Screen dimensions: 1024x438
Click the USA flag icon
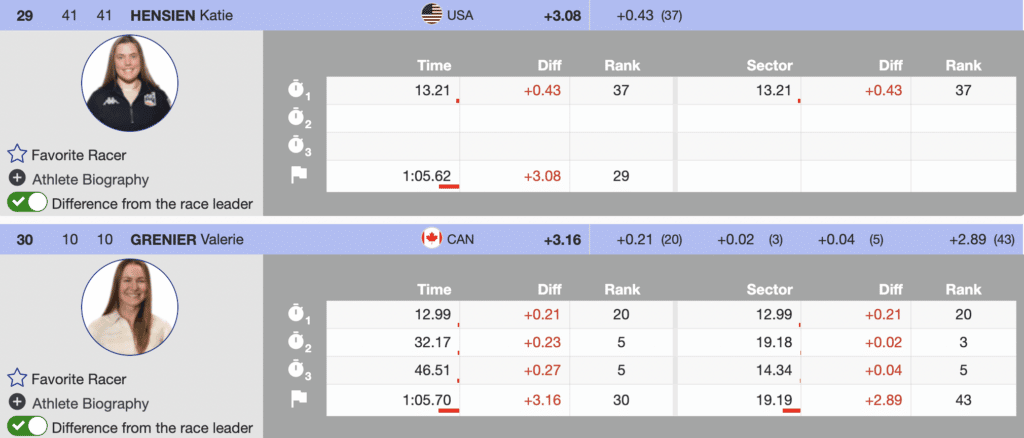[431, 15]
